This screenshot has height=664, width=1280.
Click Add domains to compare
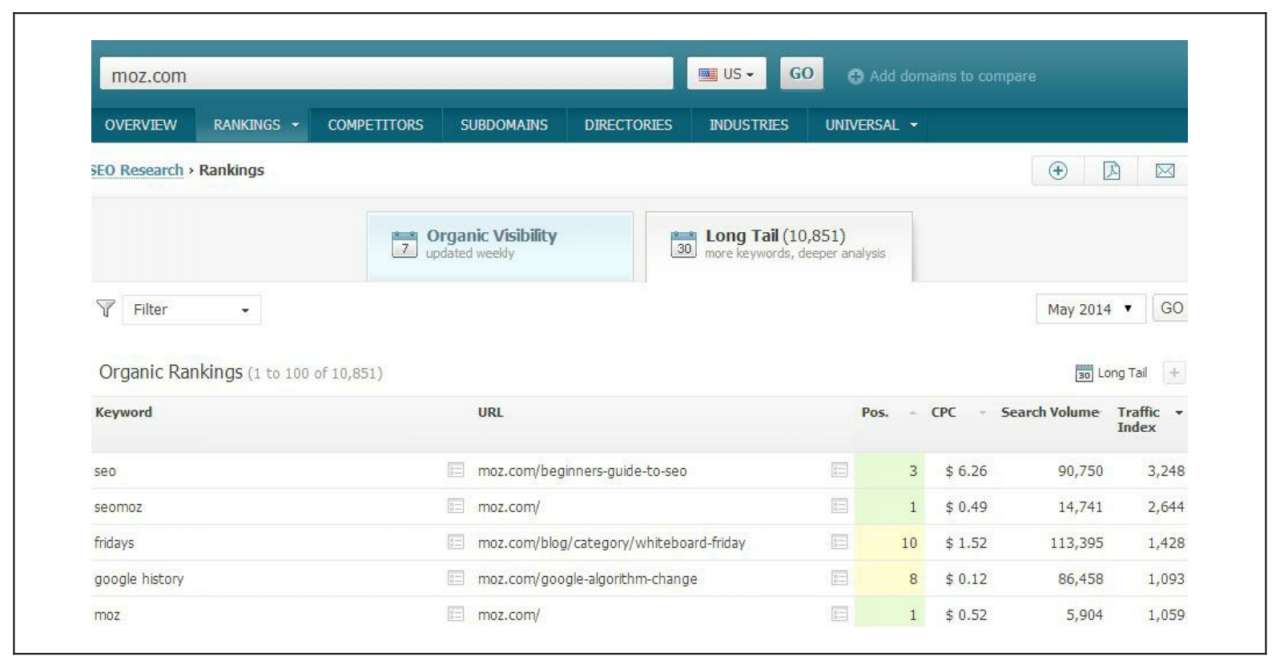[942, 76]
